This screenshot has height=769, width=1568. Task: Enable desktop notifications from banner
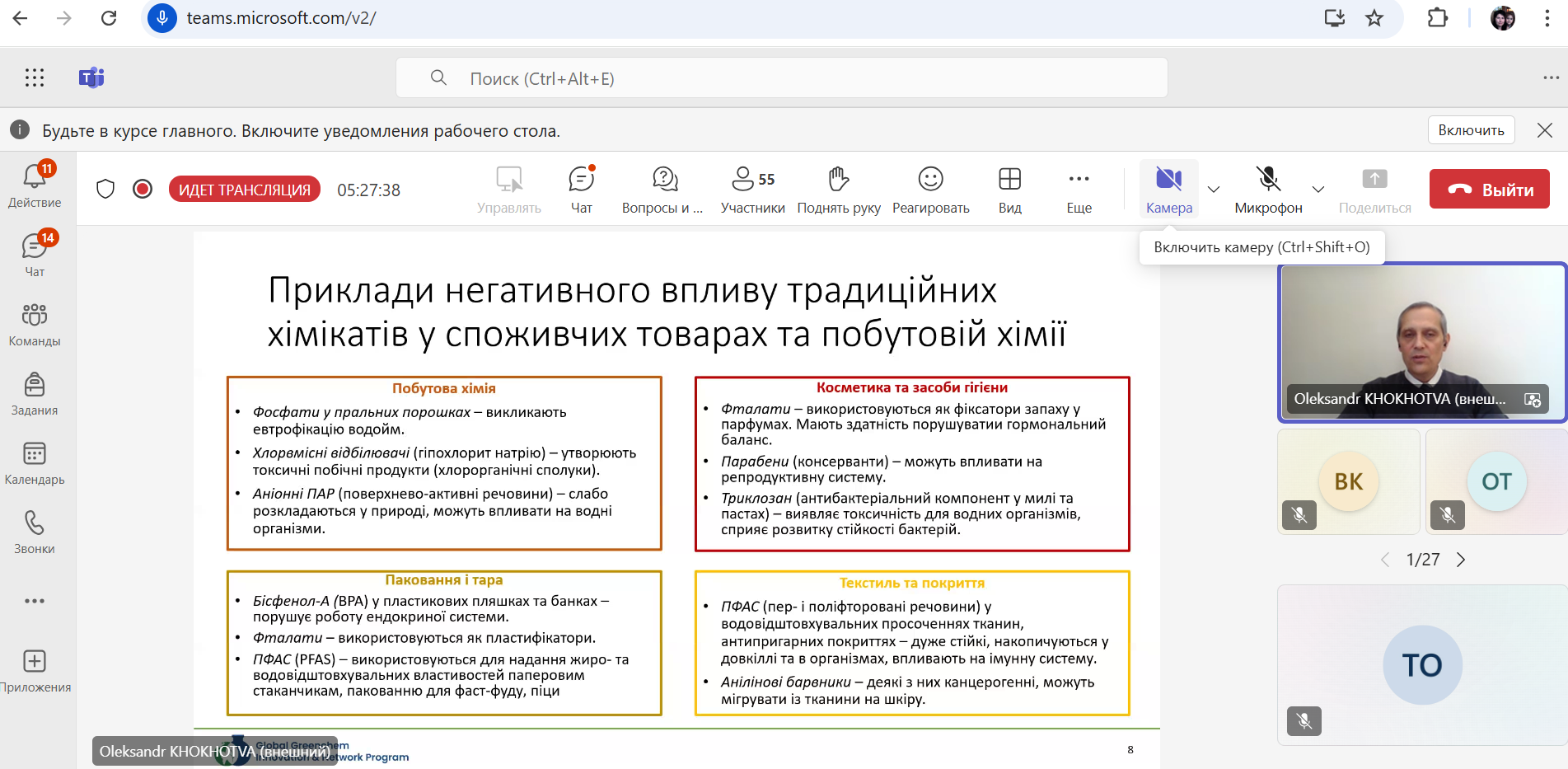[x=1471, y=130]
